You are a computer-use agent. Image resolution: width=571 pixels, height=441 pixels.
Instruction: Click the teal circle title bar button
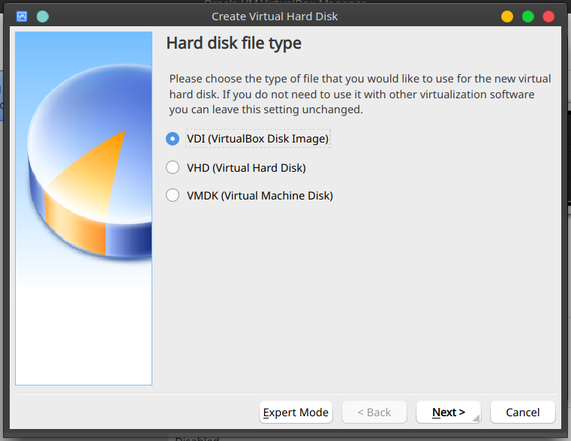point(43,16)
